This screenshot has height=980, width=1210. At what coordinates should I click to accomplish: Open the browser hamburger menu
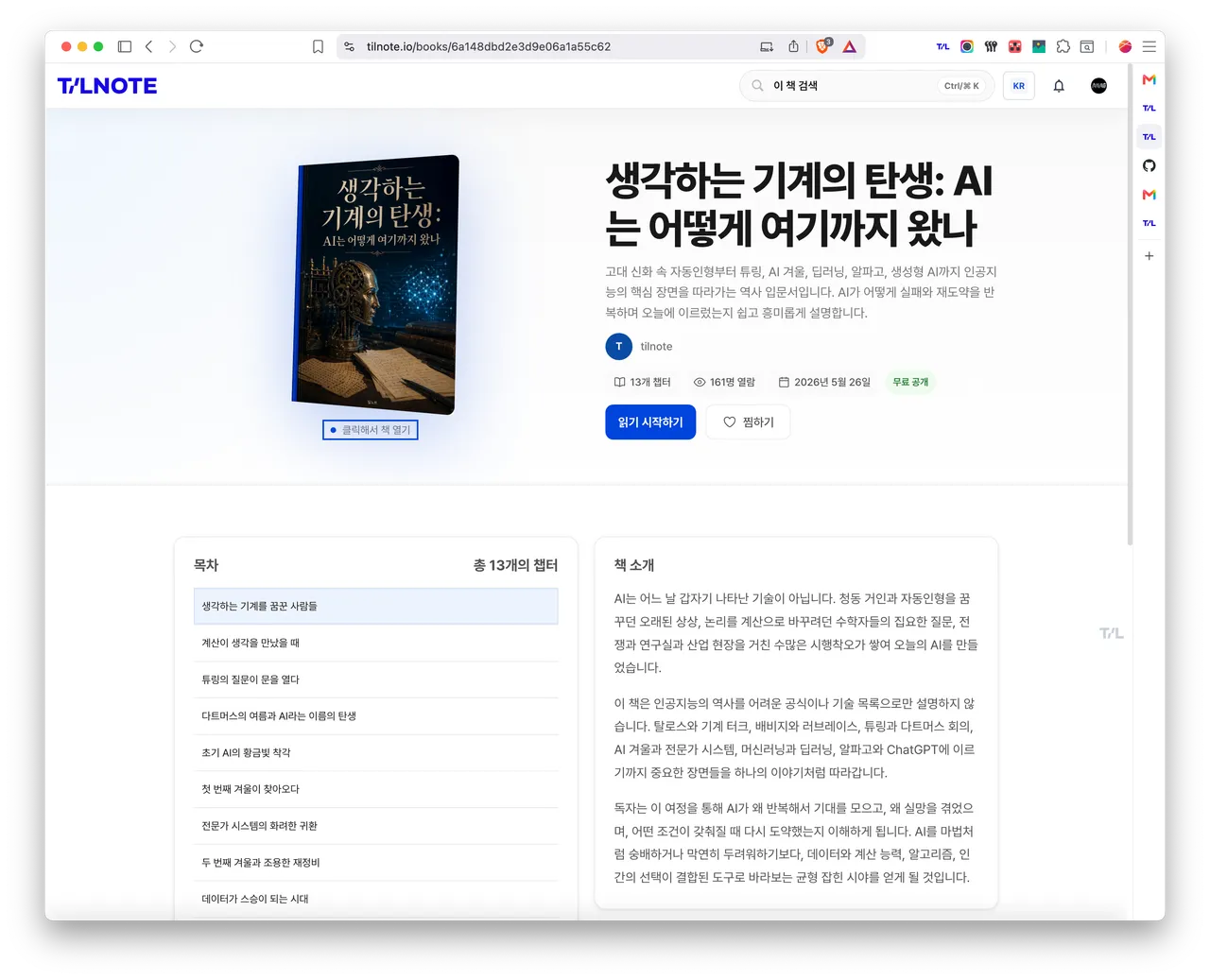(1149, 46)
